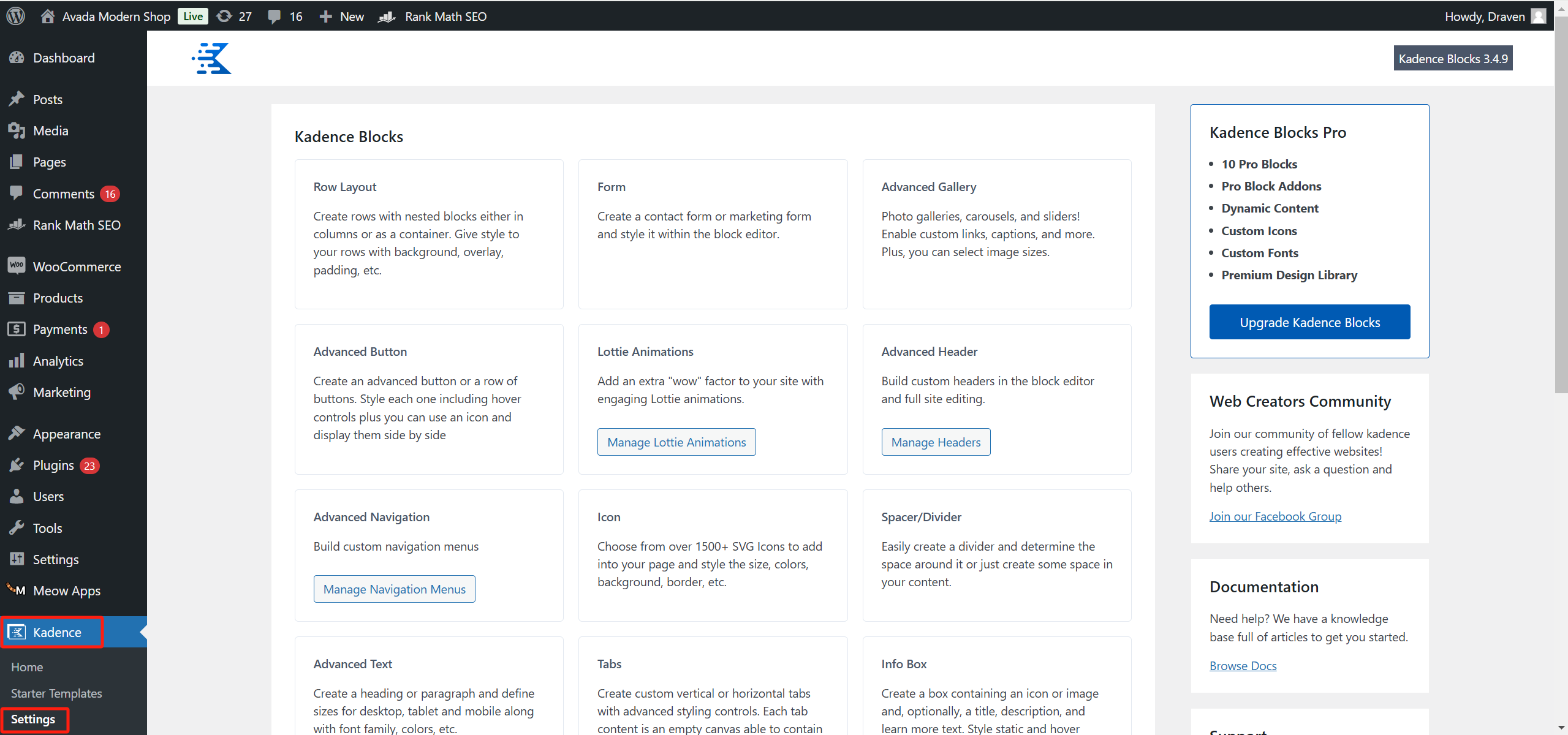Click Upgrade Kadence Blocks
This screenshot has width=1568, height=735.
[x=1309, y=322]
